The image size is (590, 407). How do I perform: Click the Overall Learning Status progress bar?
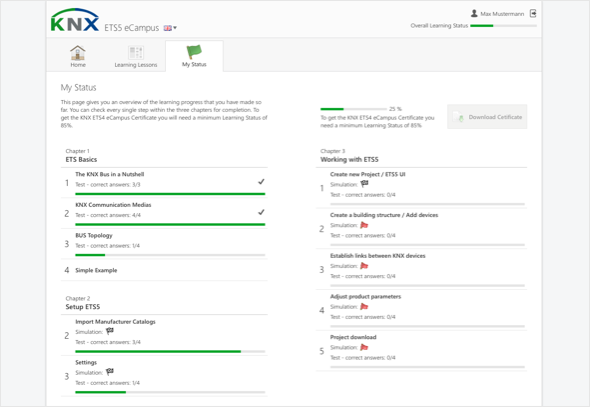503,26
